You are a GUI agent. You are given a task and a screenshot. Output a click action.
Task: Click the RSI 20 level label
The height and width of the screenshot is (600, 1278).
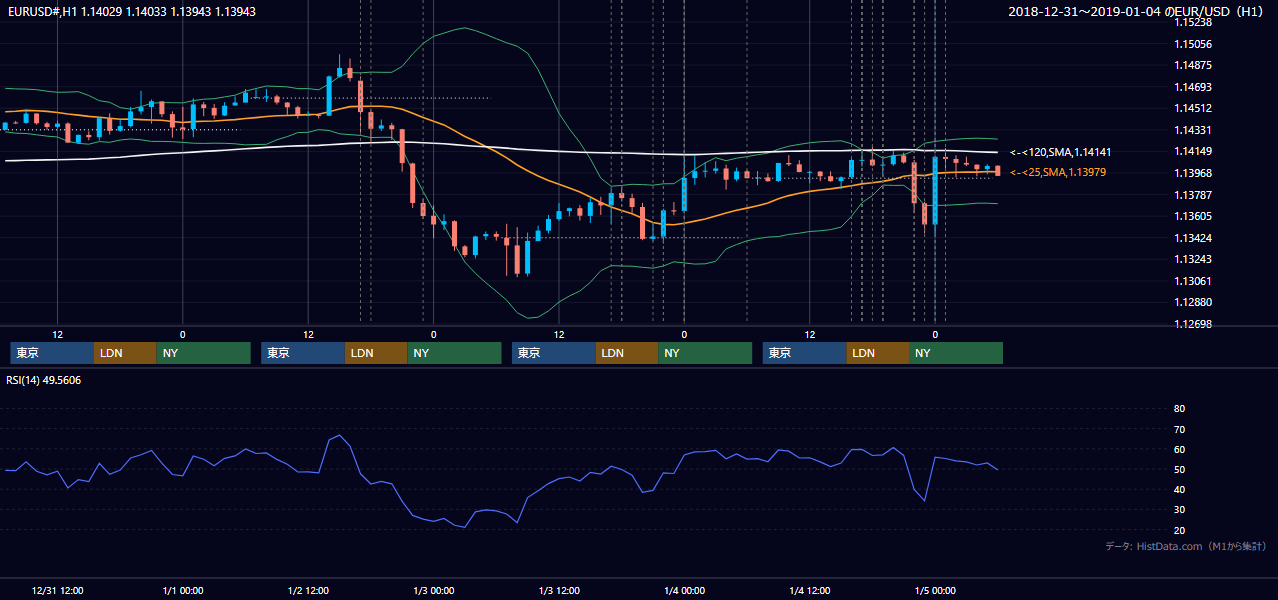(1179, 530)
